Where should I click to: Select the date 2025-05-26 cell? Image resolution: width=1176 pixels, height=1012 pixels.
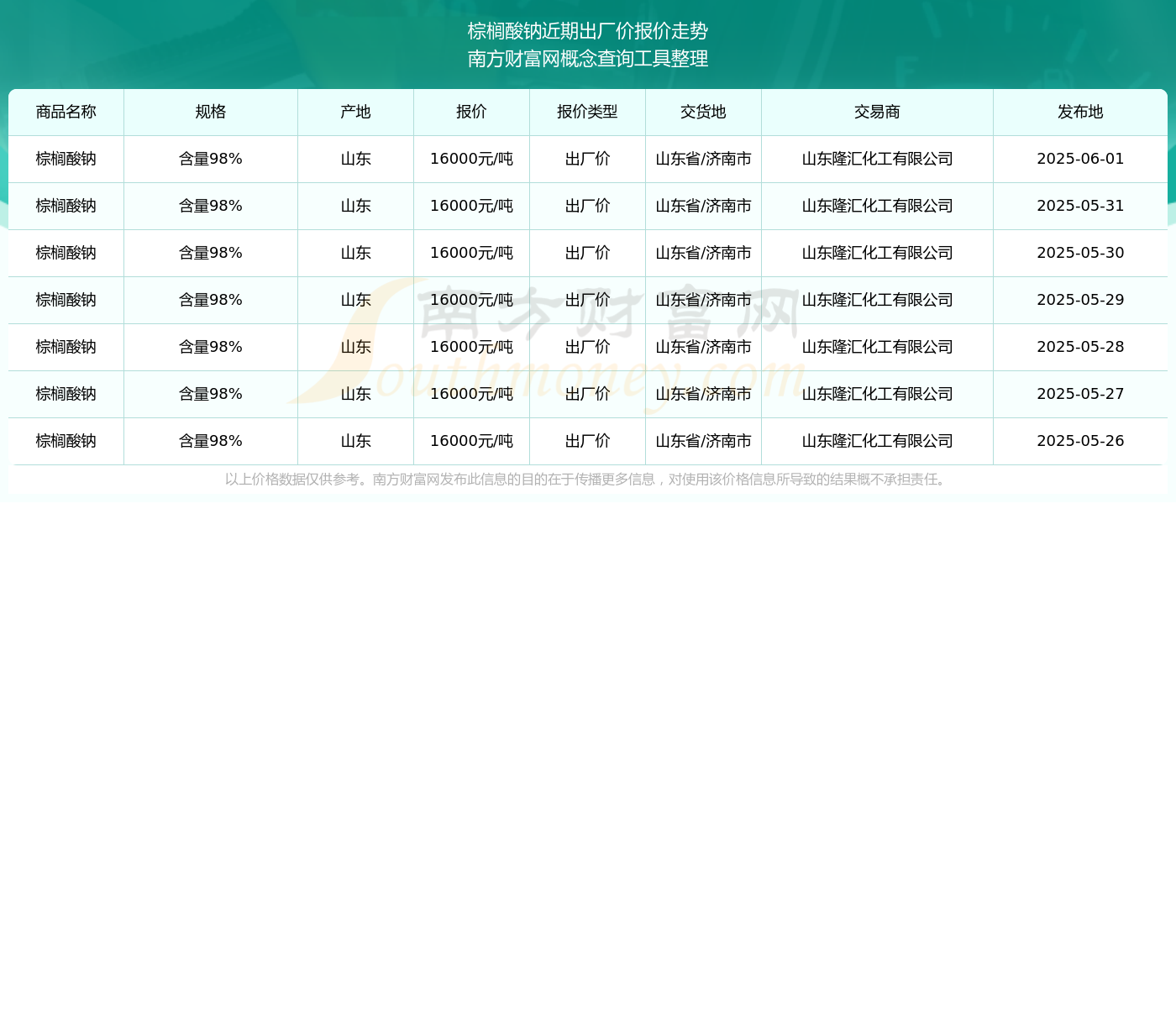(x=1080, y=441)
